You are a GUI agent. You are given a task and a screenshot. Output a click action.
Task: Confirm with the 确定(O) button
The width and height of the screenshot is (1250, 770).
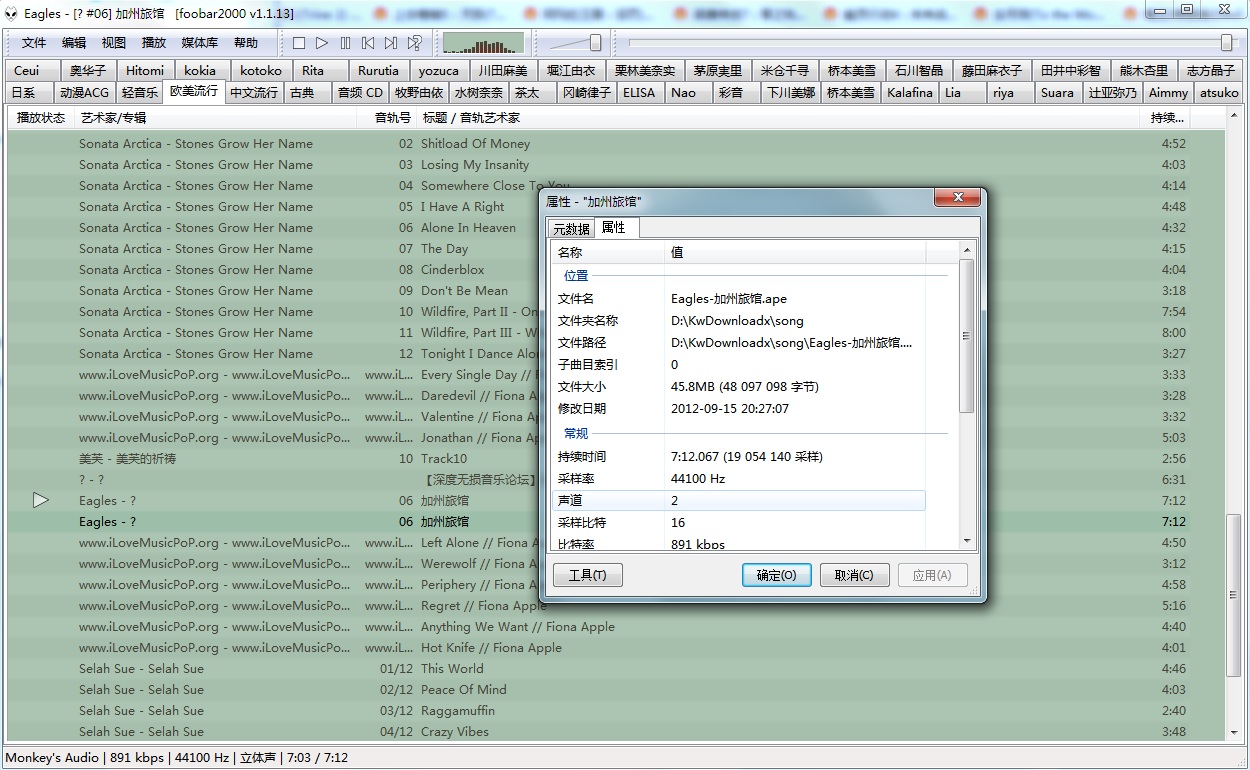coord(777,575)
